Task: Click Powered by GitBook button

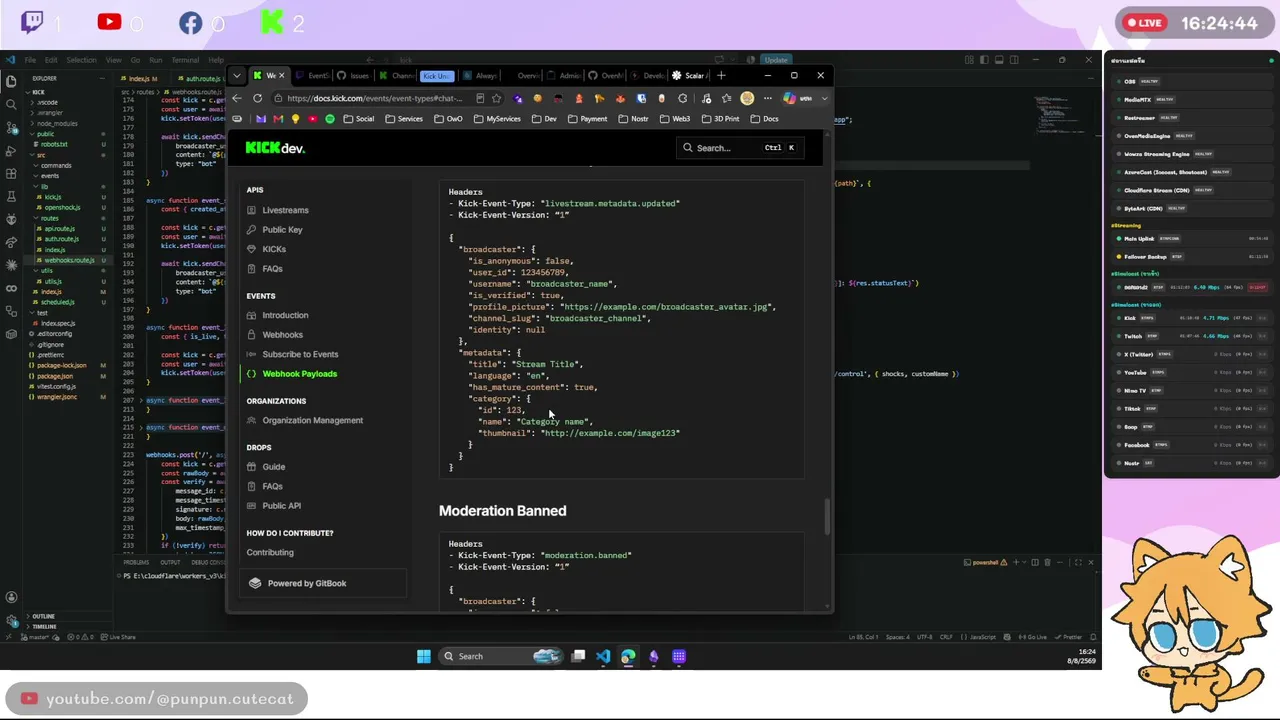Action: click(323, 583)
